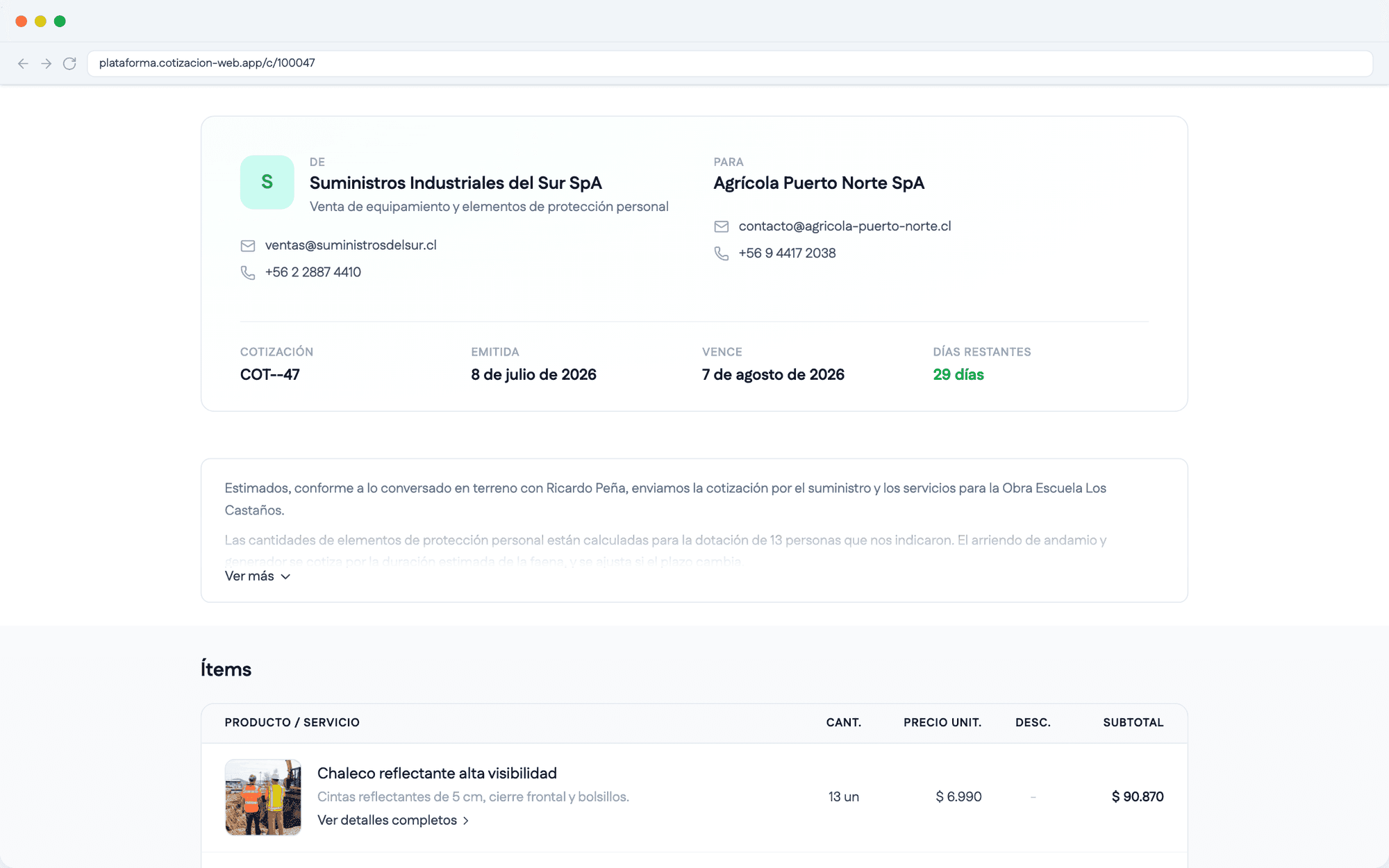Viewport: 1389px width, 868px height.
Task: Click the Chaleco reflectante product thumbnail
Action: coord(263,797)
